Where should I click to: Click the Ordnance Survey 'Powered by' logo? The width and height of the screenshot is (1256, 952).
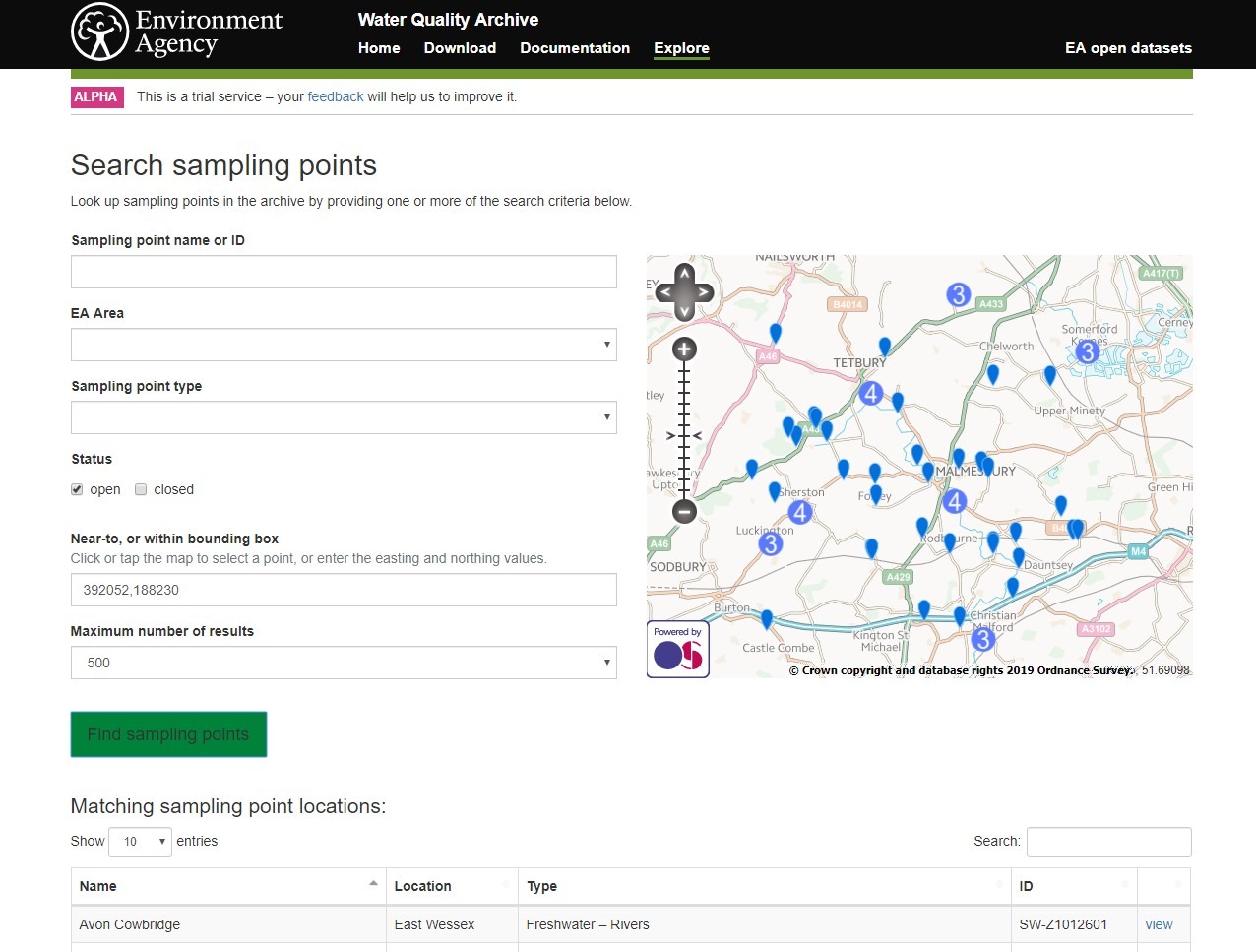pos(678,649)
